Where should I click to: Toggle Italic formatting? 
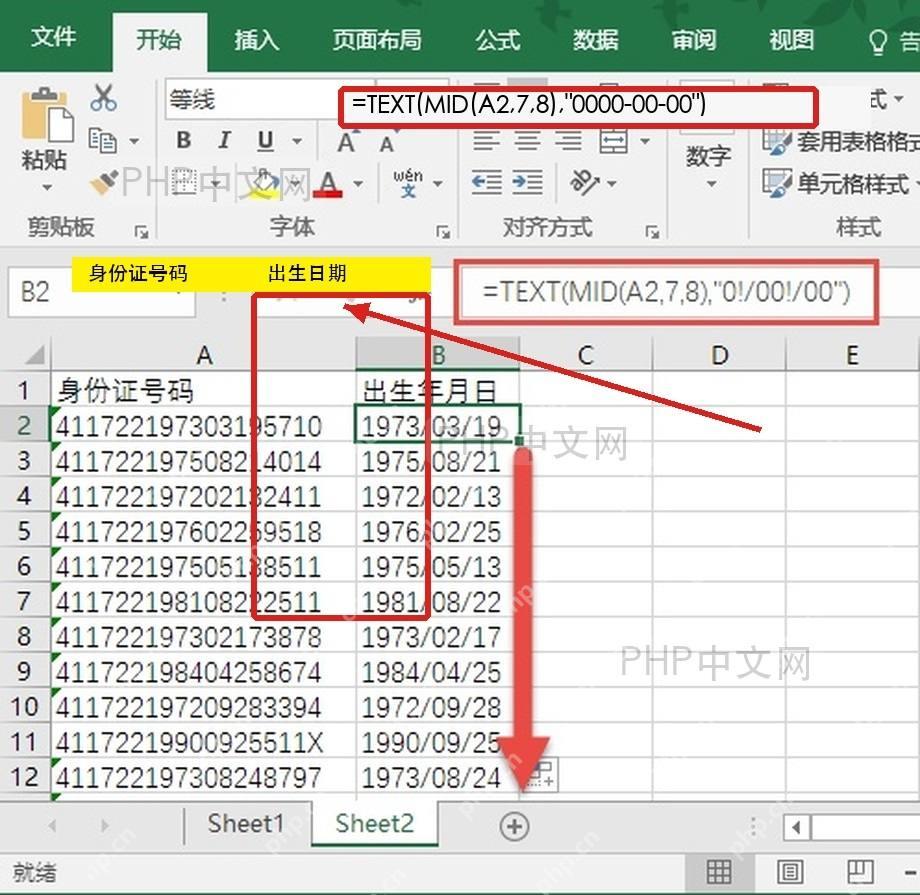225,140
